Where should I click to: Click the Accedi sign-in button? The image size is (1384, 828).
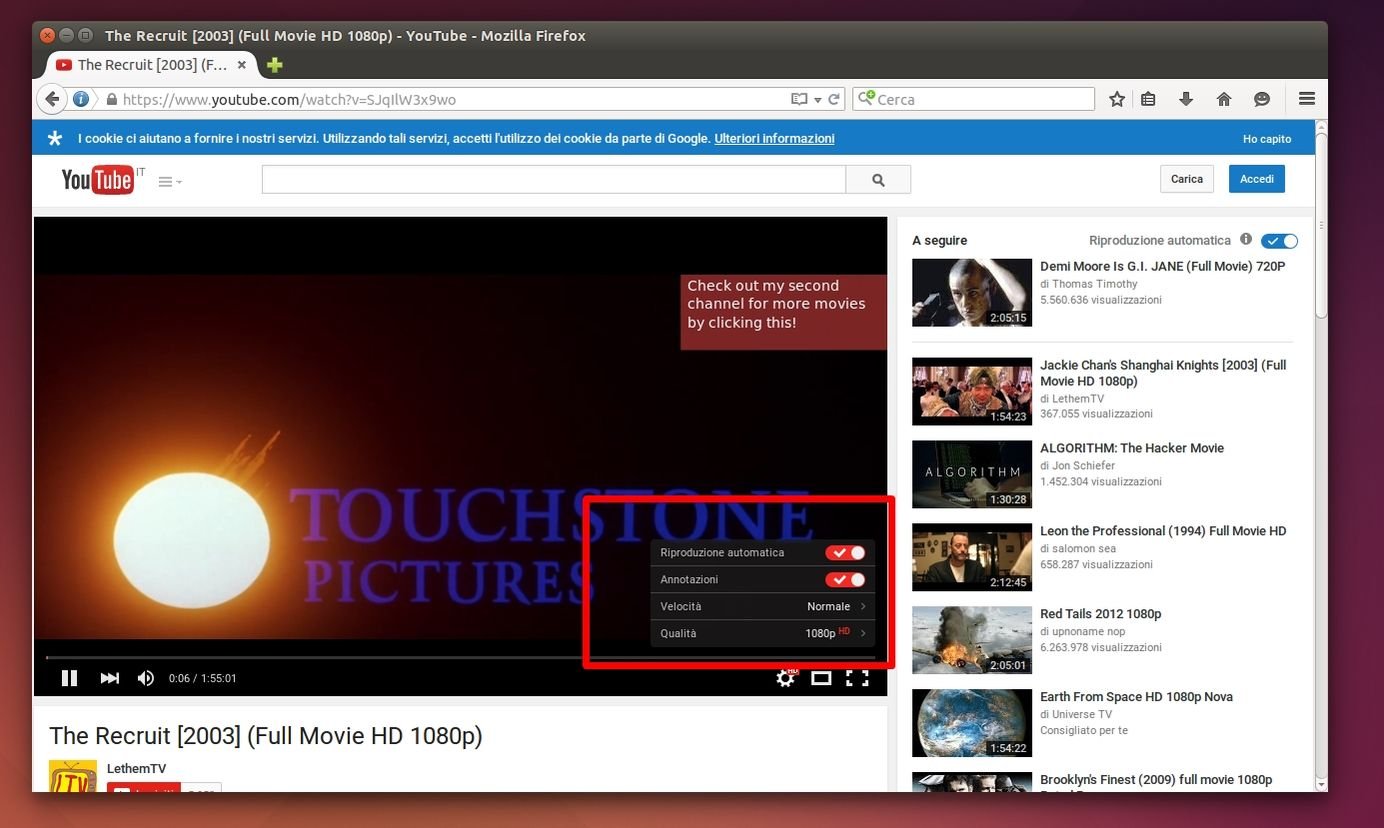pos(1256,179)
